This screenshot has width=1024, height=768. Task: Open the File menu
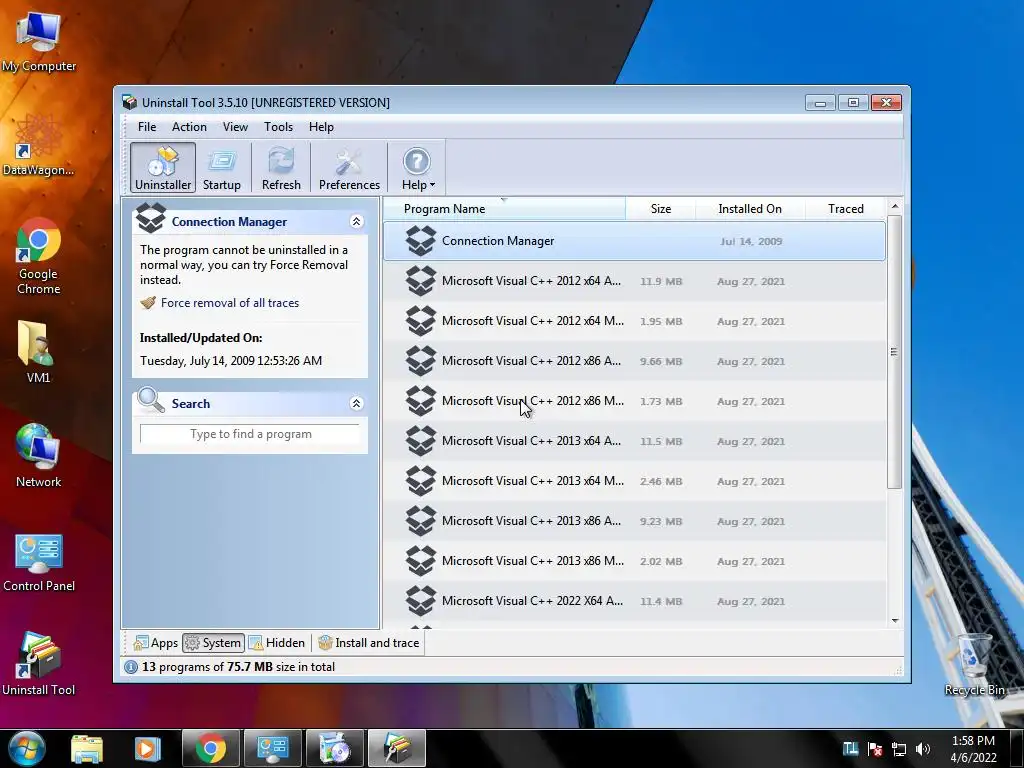(147, 127)
